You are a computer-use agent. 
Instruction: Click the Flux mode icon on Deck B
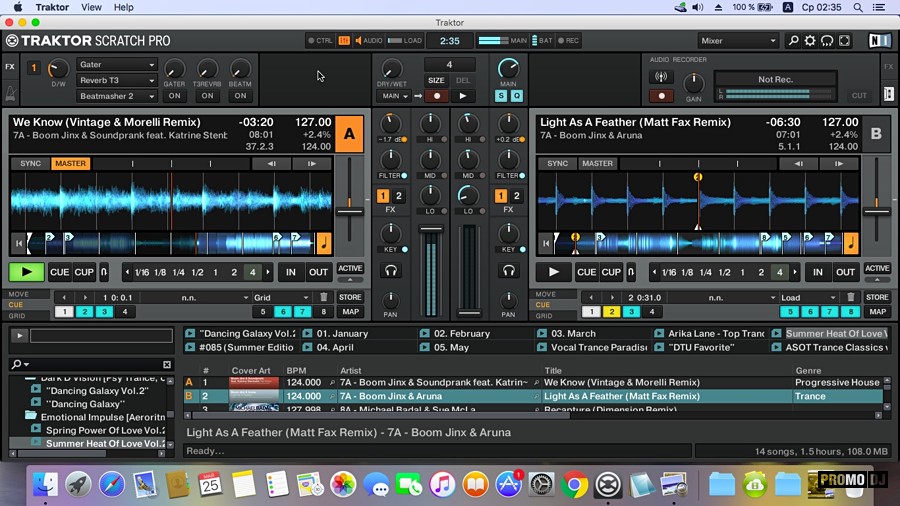click(x=631, y=272)
